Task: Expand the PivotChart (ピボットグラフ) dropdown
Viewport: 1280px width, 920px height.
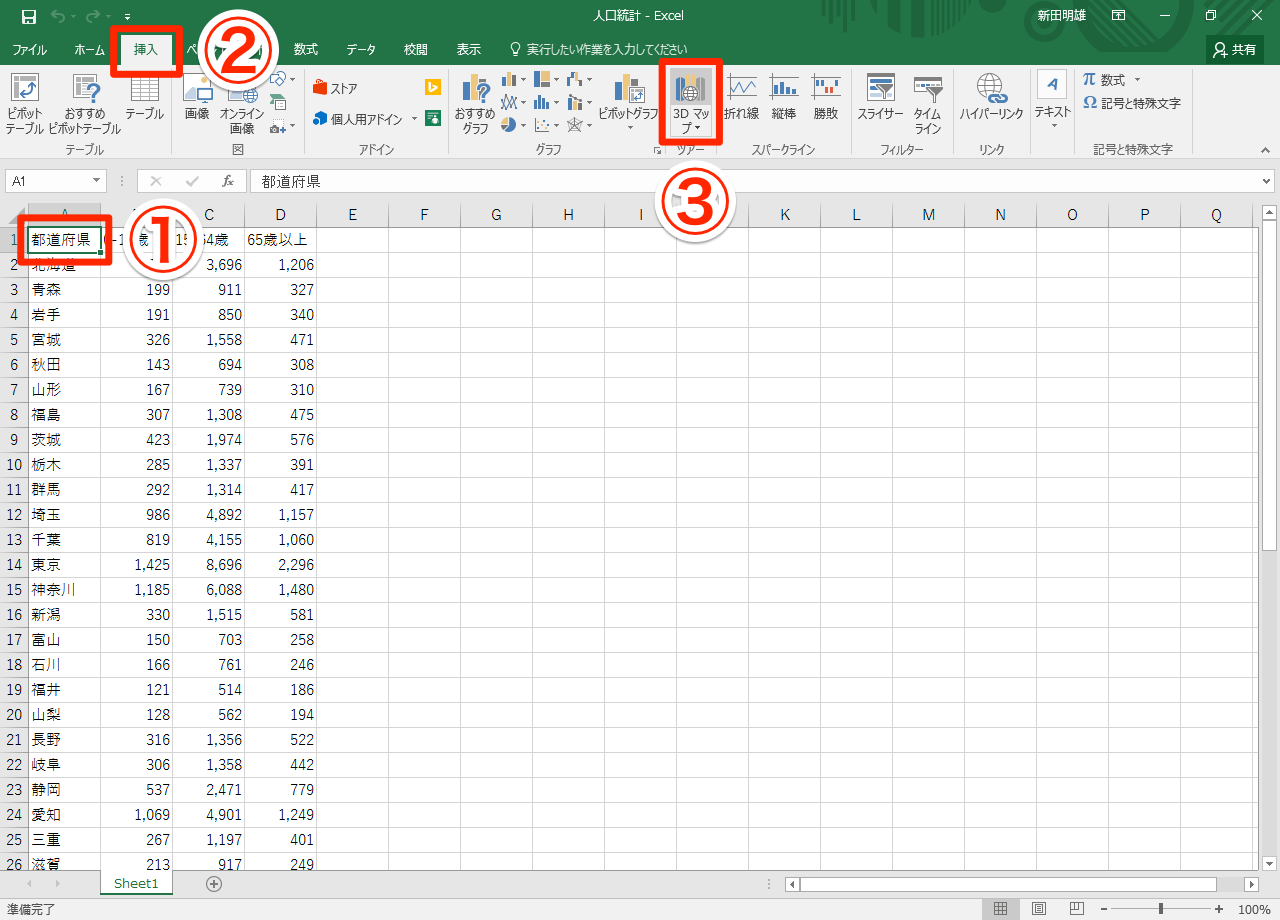Action: click(630, 128)
